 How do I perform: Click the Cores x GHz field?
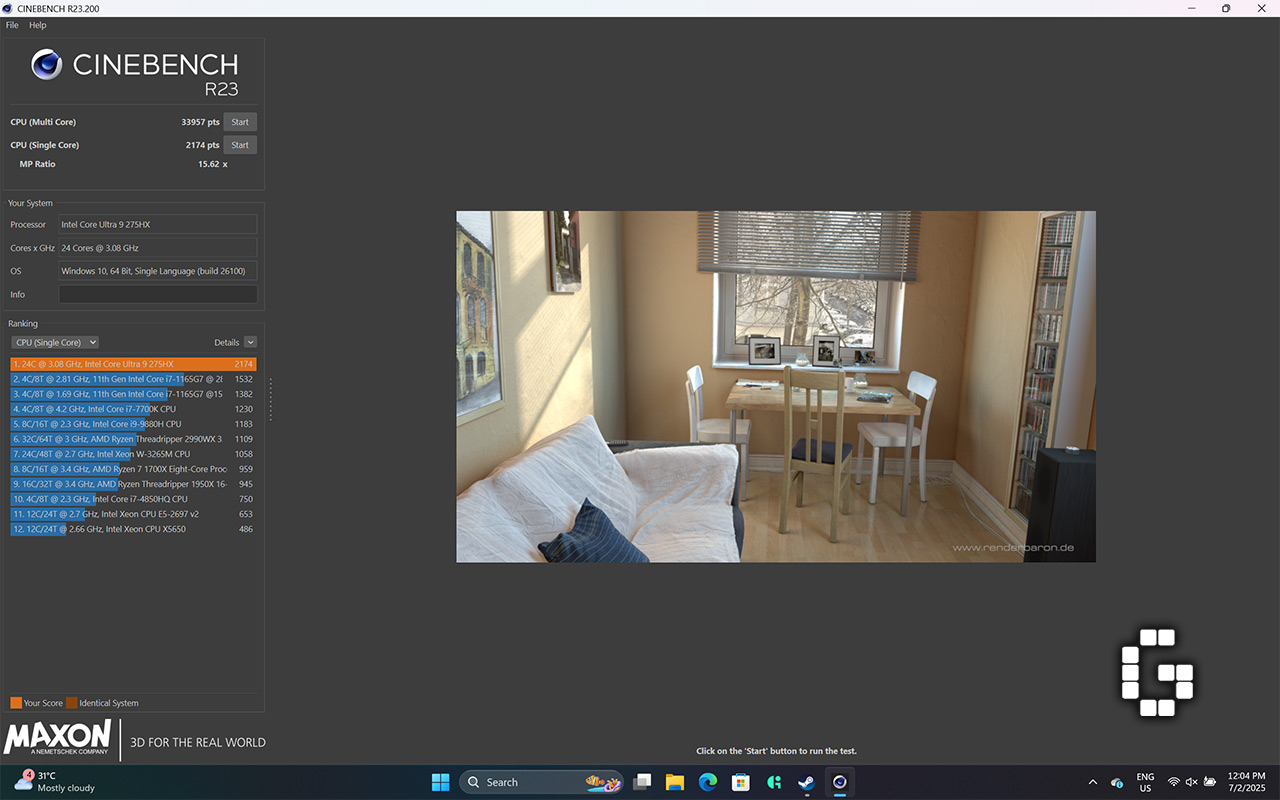pyautogui.click(x=158, y=247)
